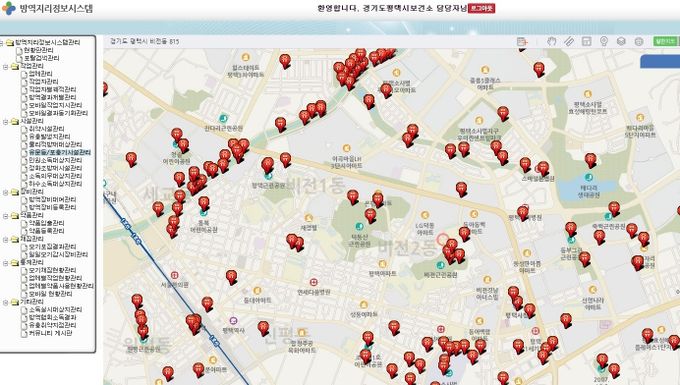This screenshot has height=385, width=680.
Task: Select the hand pan tool
Action: (551, 41)
